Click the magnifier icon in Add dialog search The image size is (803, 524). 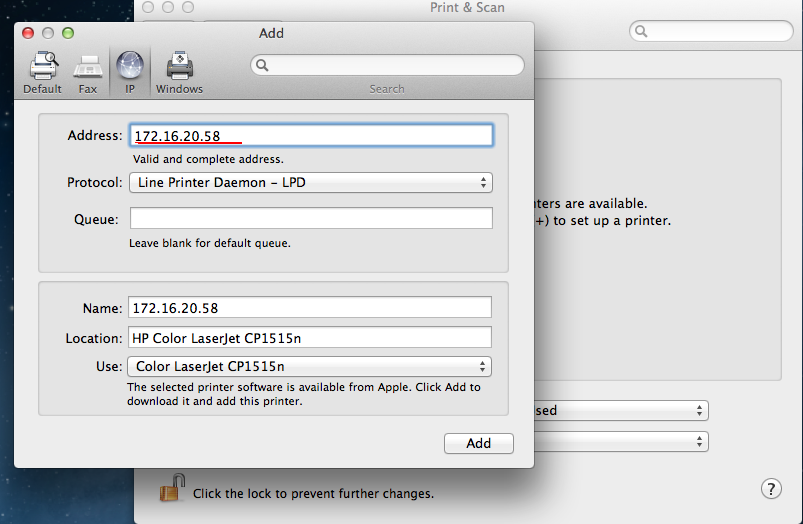[x=262, y=65]
